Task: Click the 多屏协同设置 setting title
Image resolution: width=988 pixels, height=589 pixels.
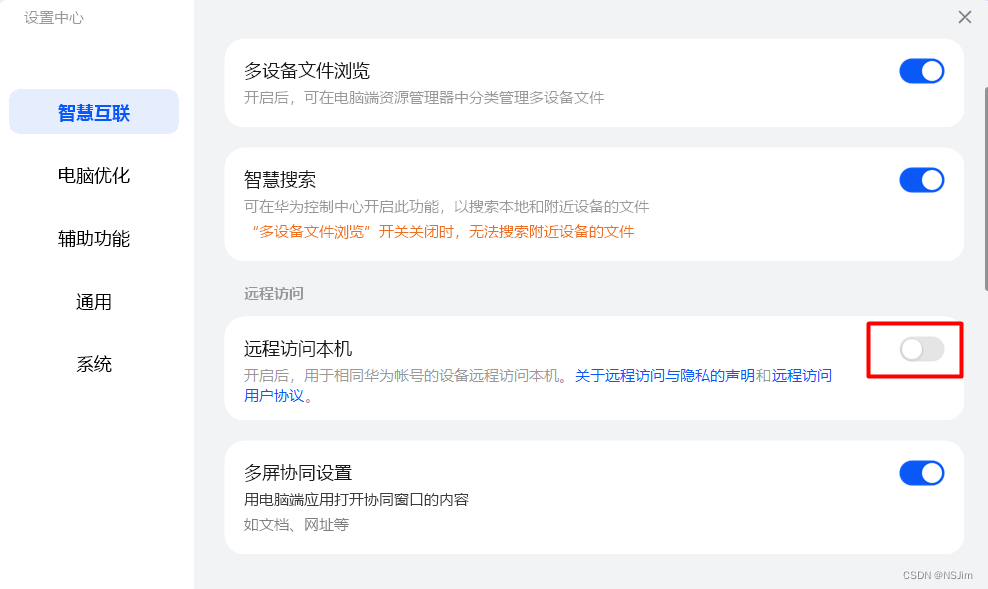Action: coord(298,473)
